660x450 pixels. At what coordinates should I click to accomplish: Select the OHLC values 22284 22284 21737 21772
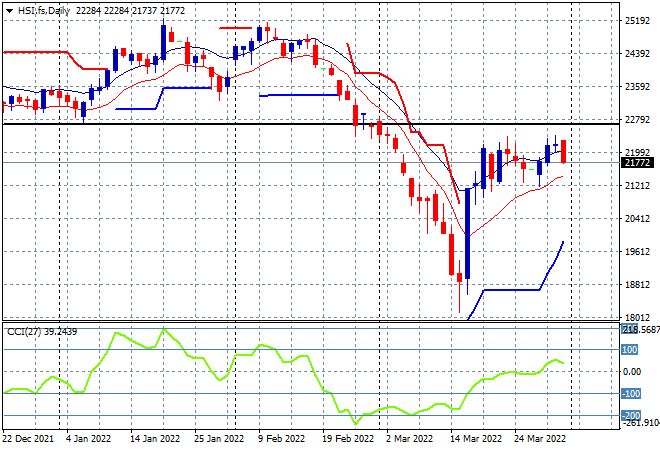click(x=130, y=11)
